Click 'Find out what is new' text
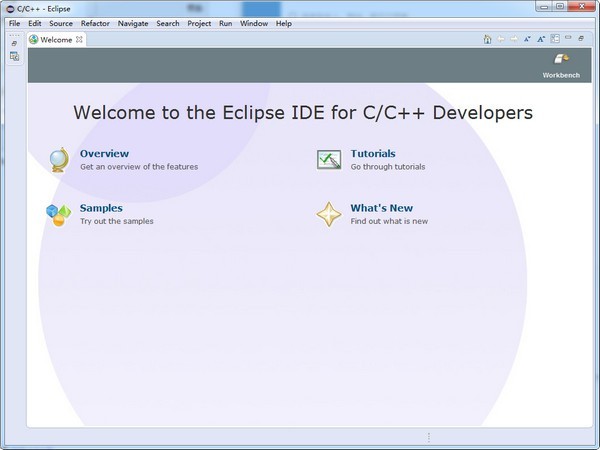600x450 pixels. click(389, 221)
